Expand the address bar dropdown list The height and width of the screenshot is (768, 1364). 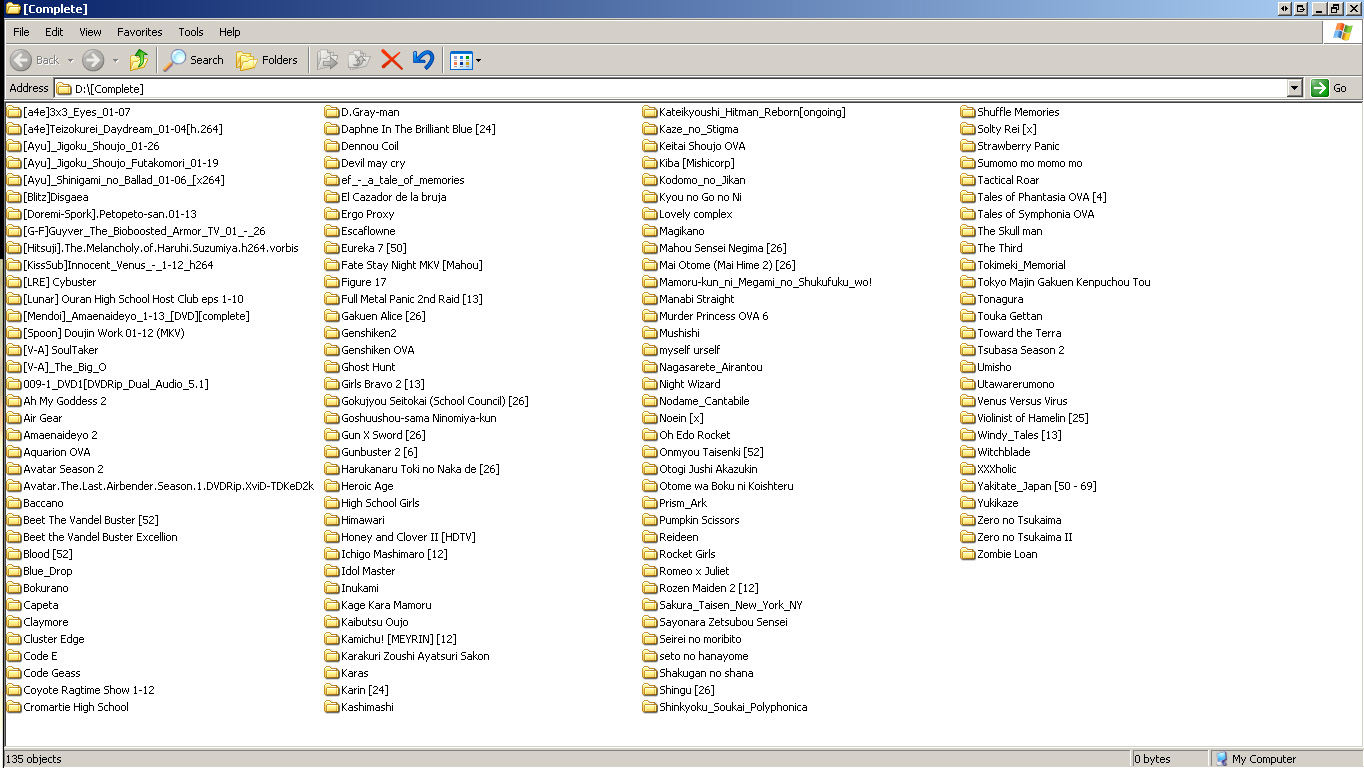coord(1295,88)
